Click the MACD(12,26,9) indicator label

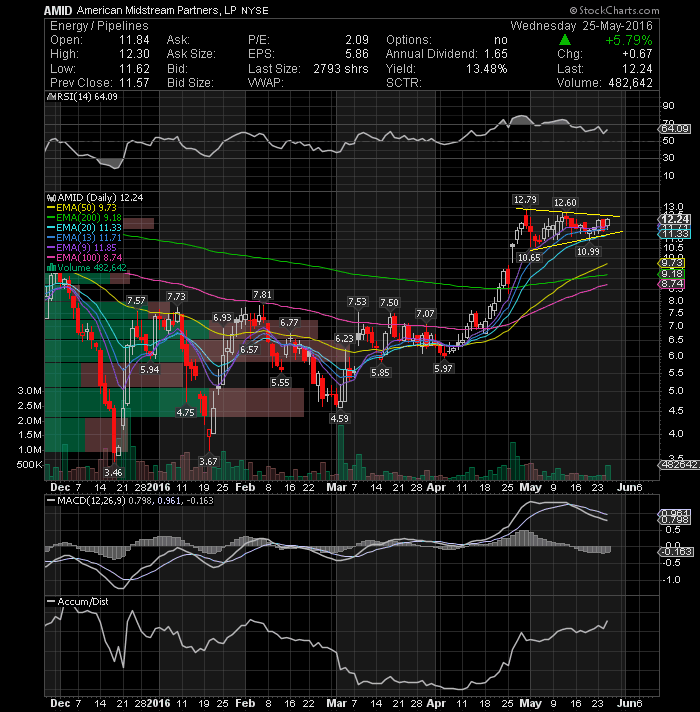click(x=130, y=500)
